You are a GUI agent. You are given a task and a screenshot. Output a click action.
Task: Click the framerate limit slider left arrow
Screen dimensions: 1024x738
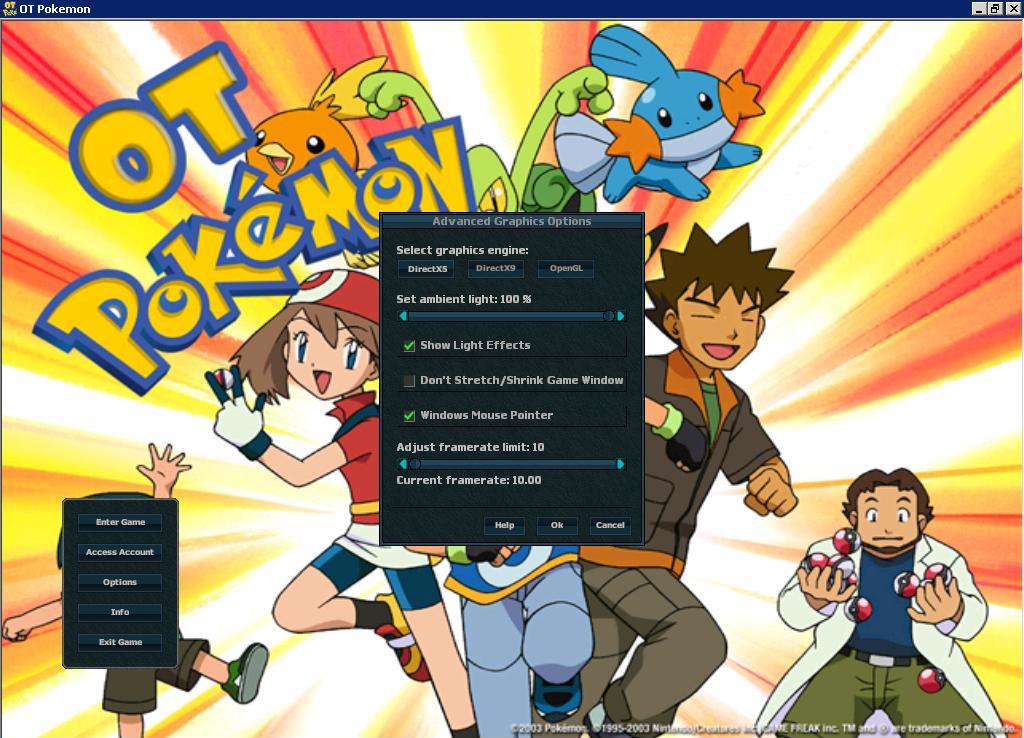pyautogui.click(x=403, y=463)
